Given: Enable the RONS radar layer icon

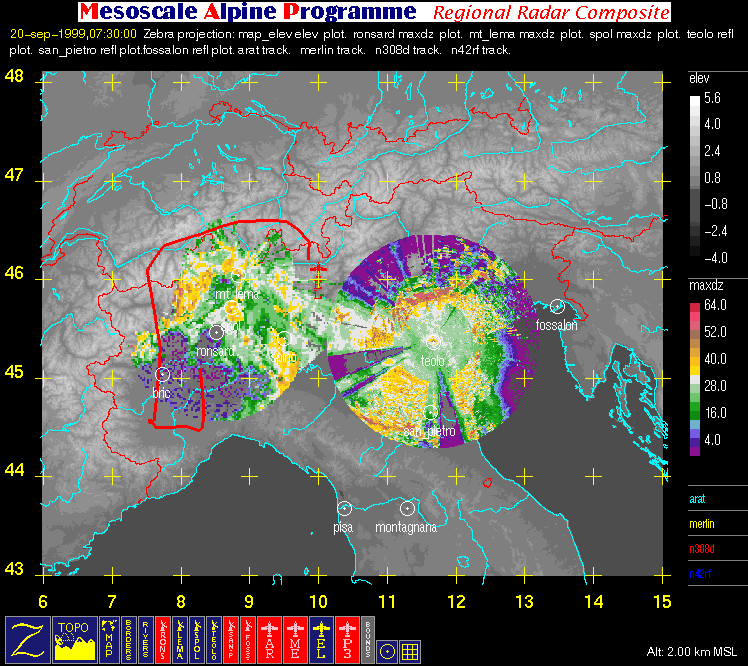Looking at the screenshot, I should tap(163, 640).
